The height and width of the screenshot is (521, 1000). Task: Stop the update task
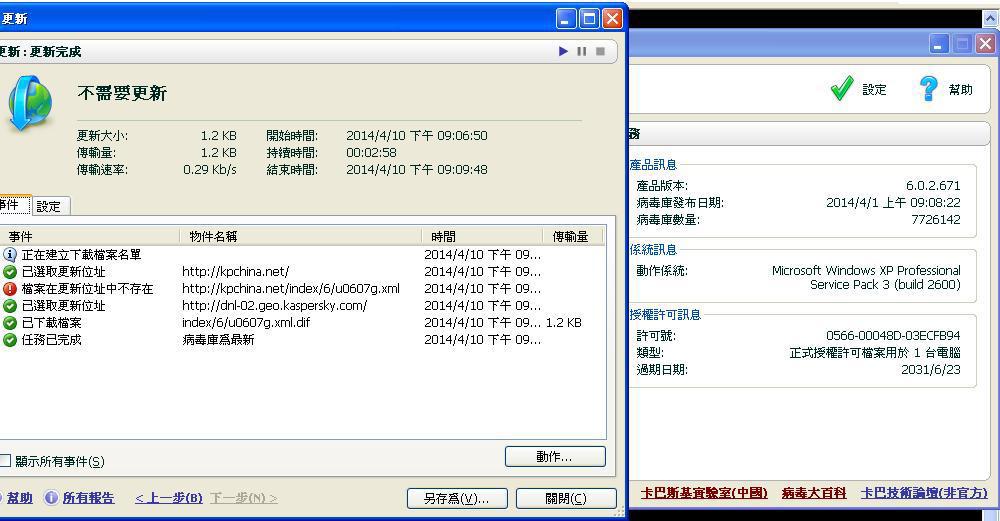point(600,52)
